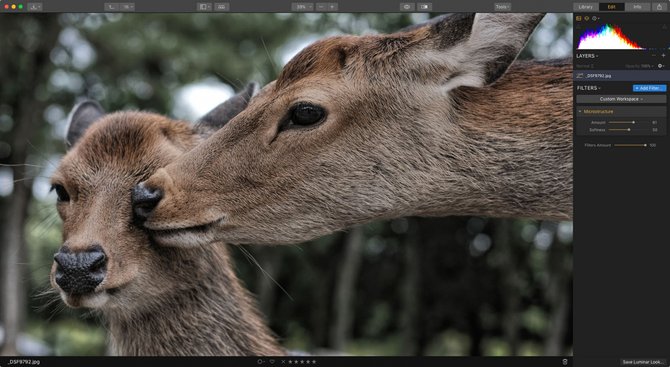This screenshot has width=670, height=367.
Task: Click the Amount value field
Action: (655, 123)
